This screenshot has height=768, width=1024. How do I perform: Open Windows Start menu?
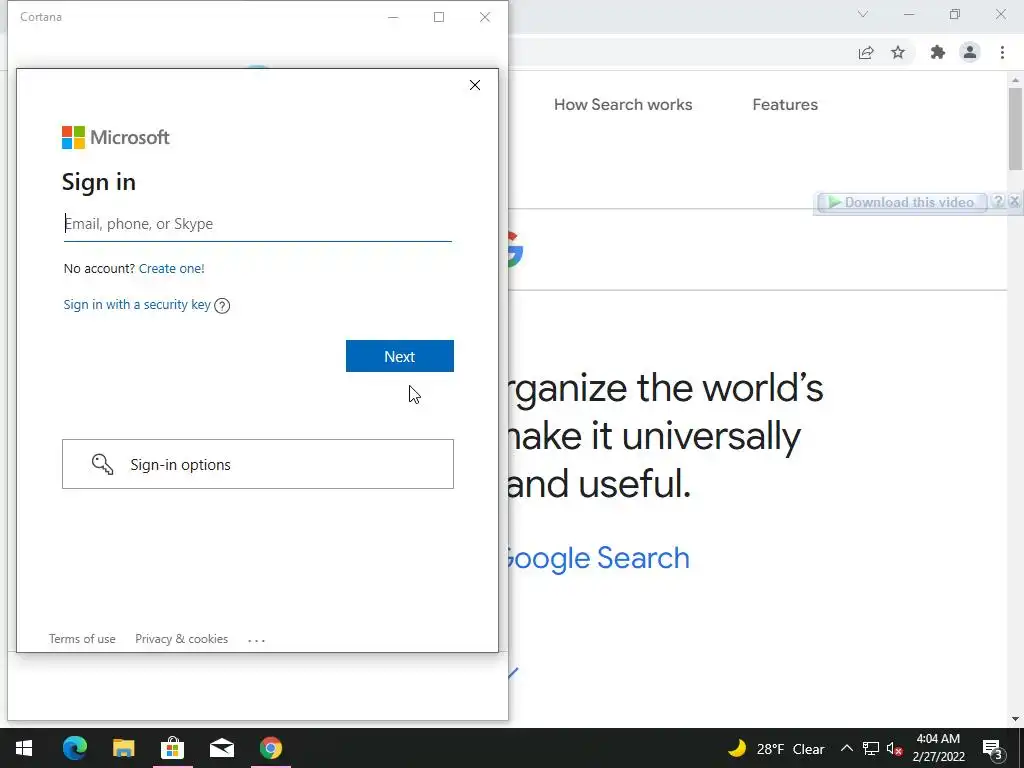click(x=24, y=748)
